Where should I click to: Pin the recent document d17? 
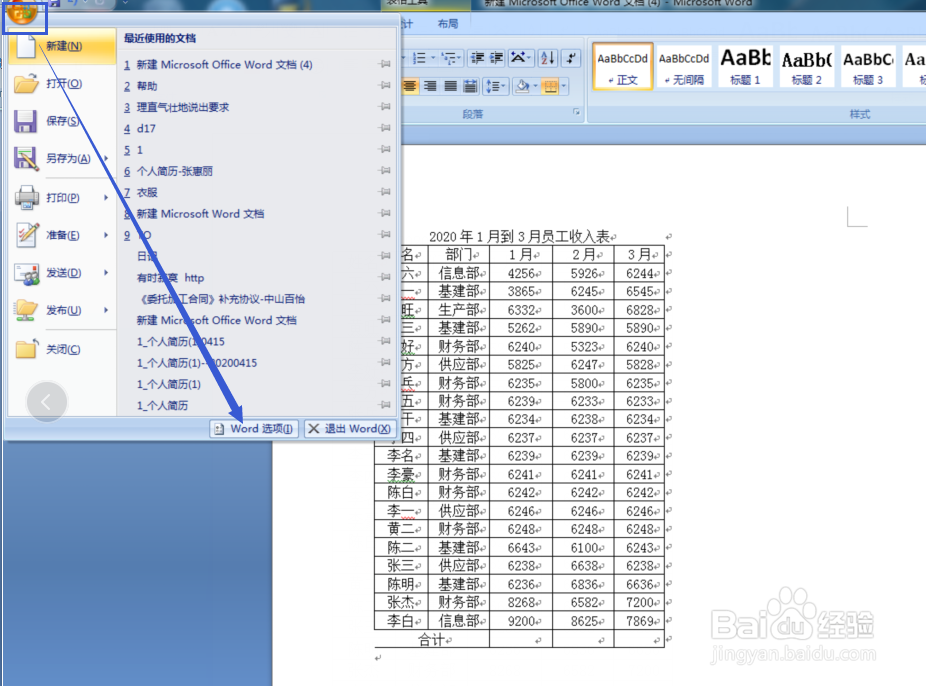coord(384,128)
